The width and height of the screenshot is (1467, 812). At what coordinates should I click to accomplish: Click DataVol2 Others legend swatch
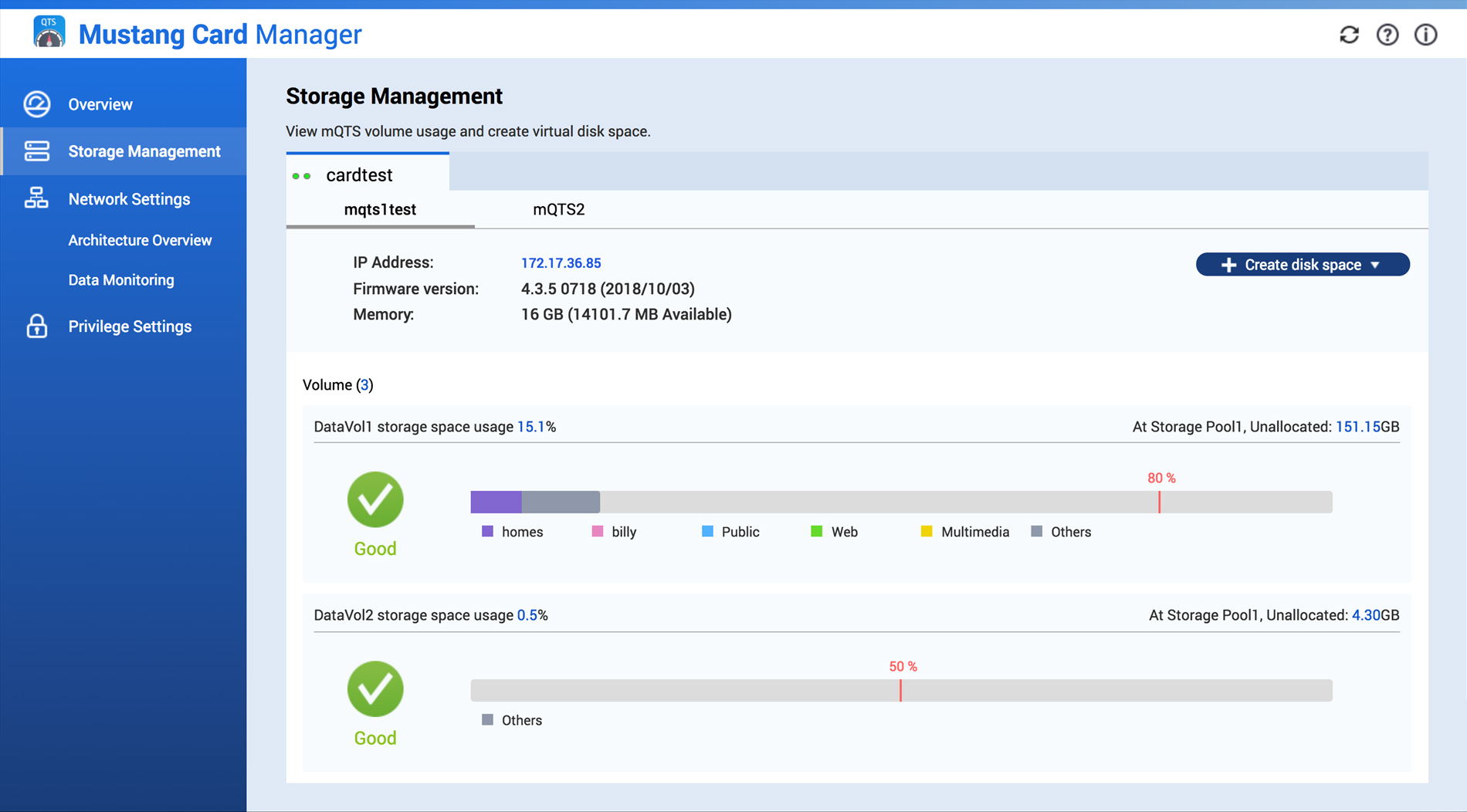(x=487, y=719)
